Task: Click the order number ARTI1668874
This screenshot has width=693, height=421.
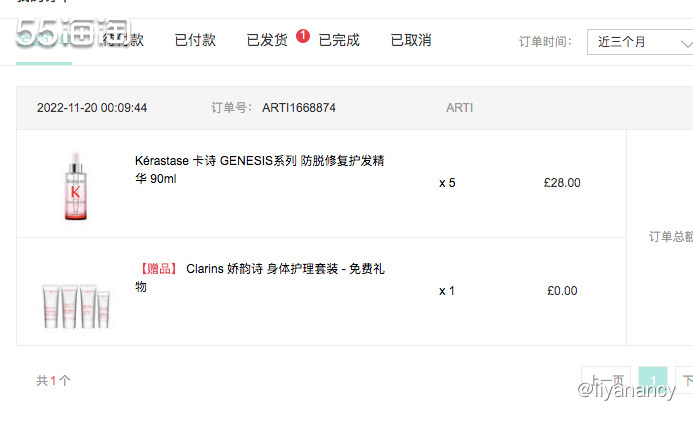Action: 299,108
